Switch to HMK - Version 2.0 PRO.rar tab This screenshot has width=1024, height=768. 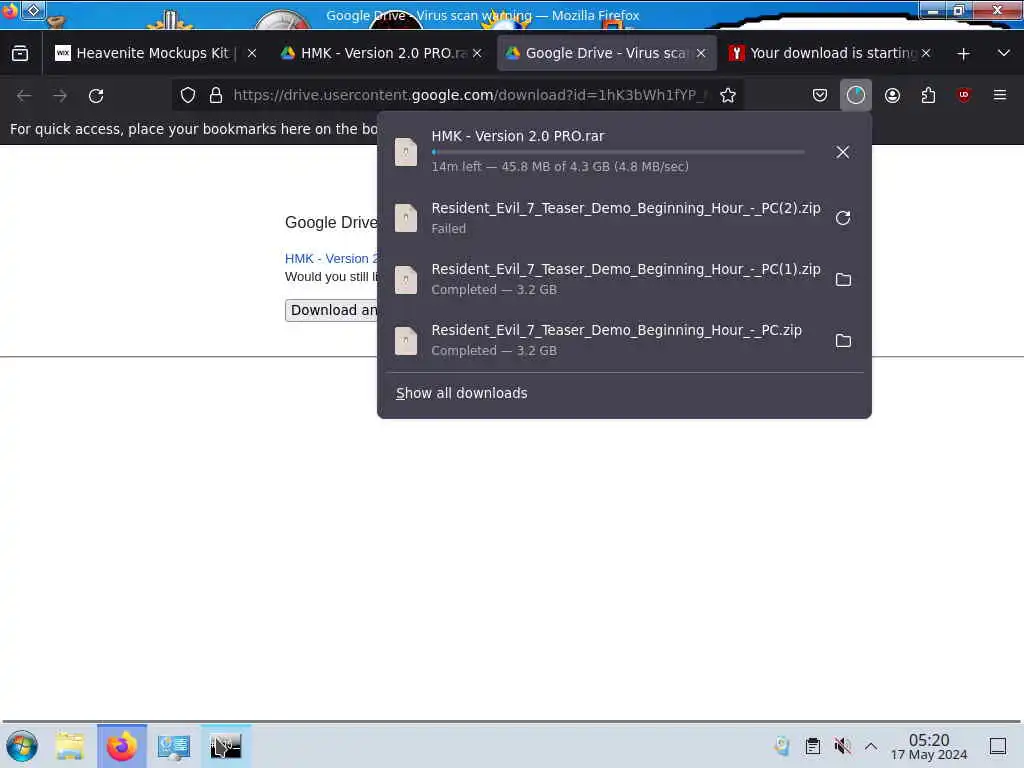pyautogui.click(x=383, y=54)
